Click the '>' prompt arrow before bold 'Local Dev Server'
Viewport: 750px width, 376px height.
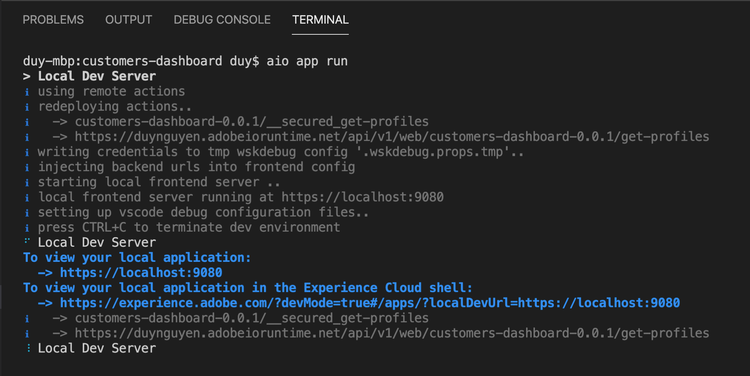click(27, 77)
